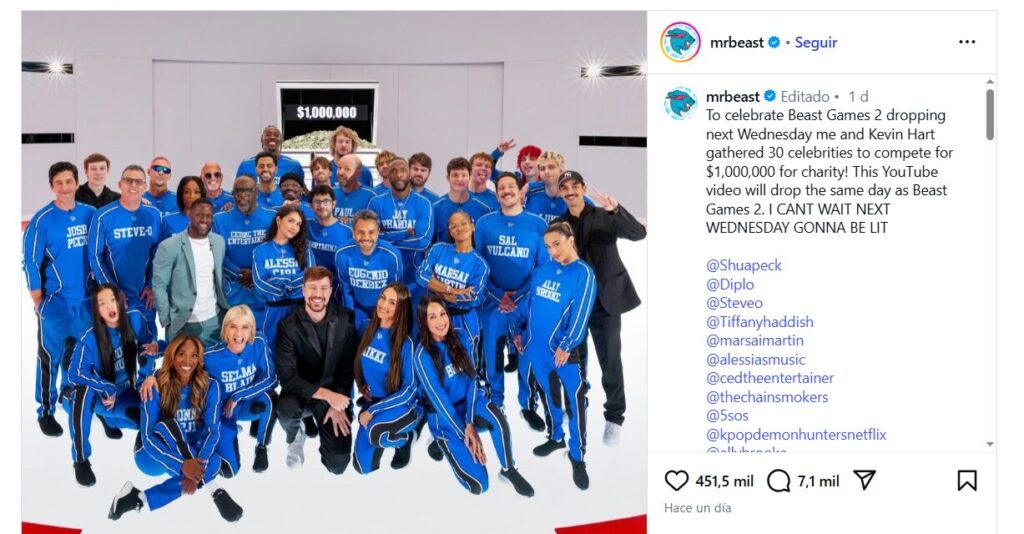
Task: Follow mrbeast with Seguir button
Action: pyautogui.click(x=816, y=42)
